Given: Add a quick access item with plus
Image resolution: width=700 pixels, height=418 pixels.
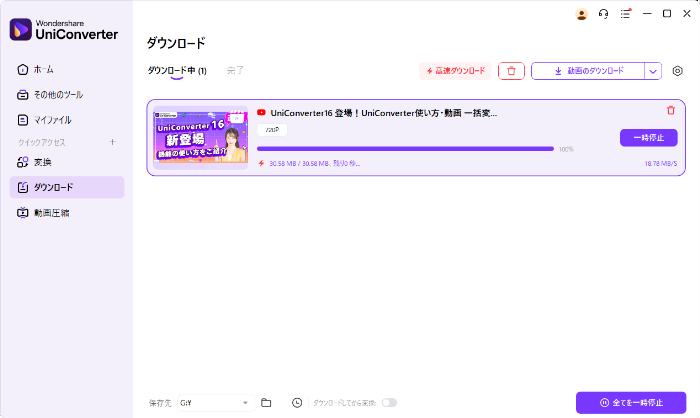Looking at the screenshot, I should [112, 142].
